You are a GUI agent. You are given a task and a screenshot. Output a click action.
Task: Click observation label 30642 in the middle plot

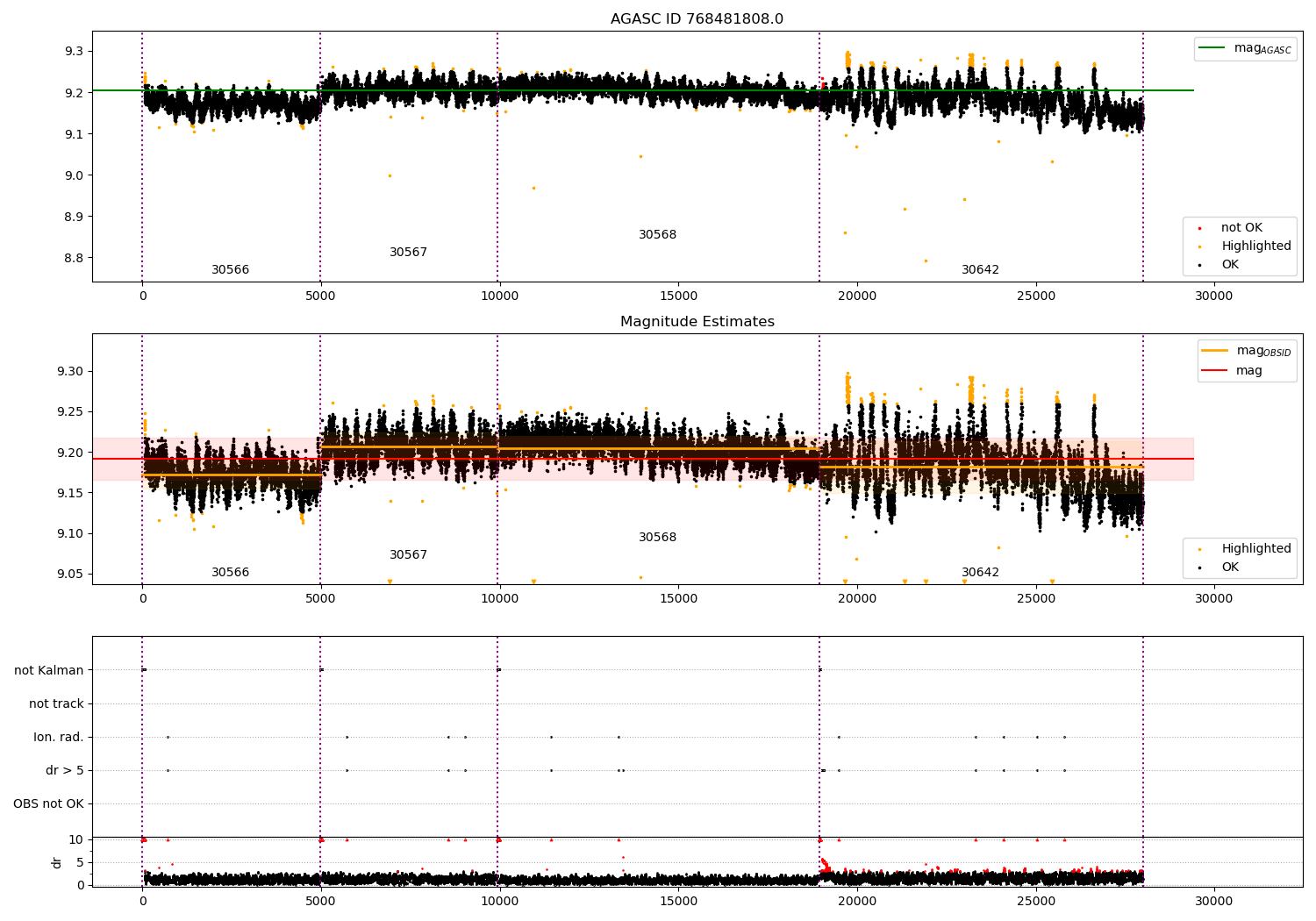(x=980, y=573)
